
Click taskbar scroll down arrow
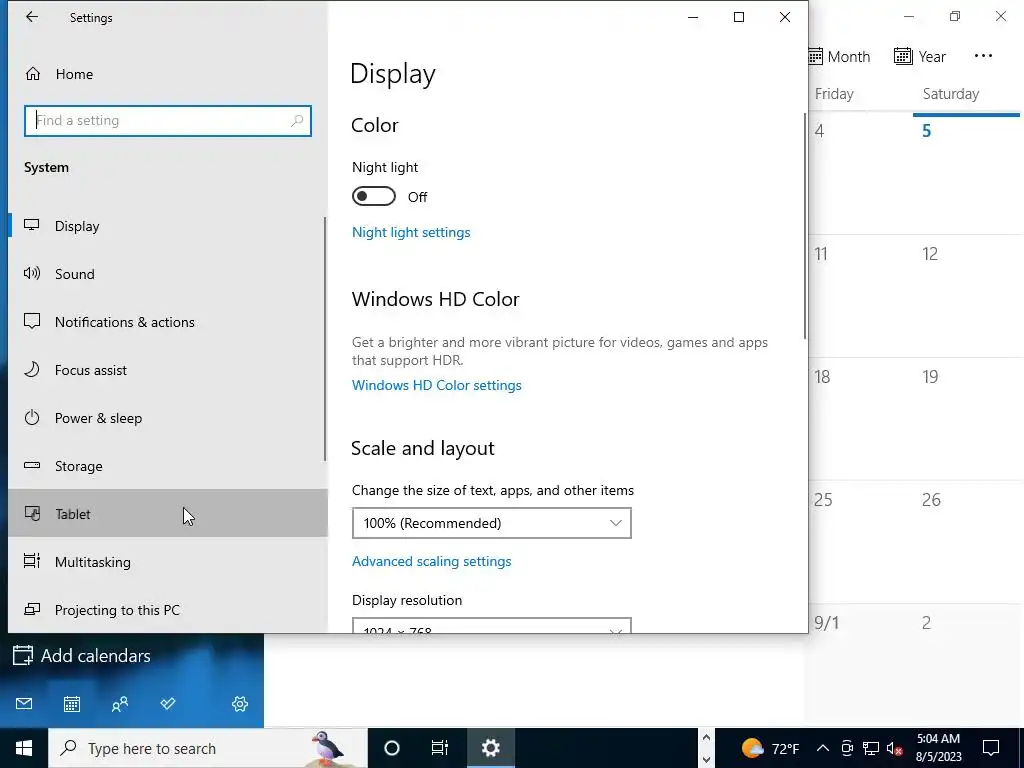point(706,760)
